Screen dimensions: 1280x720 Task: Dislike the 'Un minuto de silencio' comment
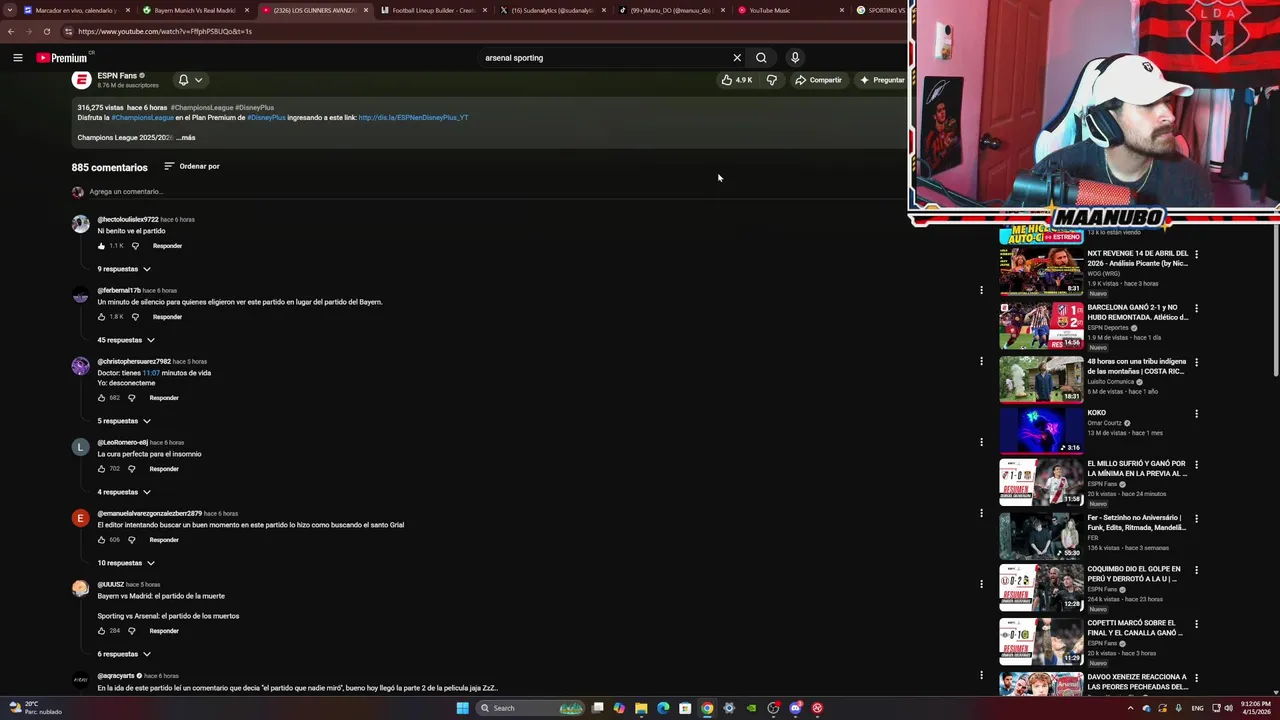pyautogui.click(x=135, y=317)
